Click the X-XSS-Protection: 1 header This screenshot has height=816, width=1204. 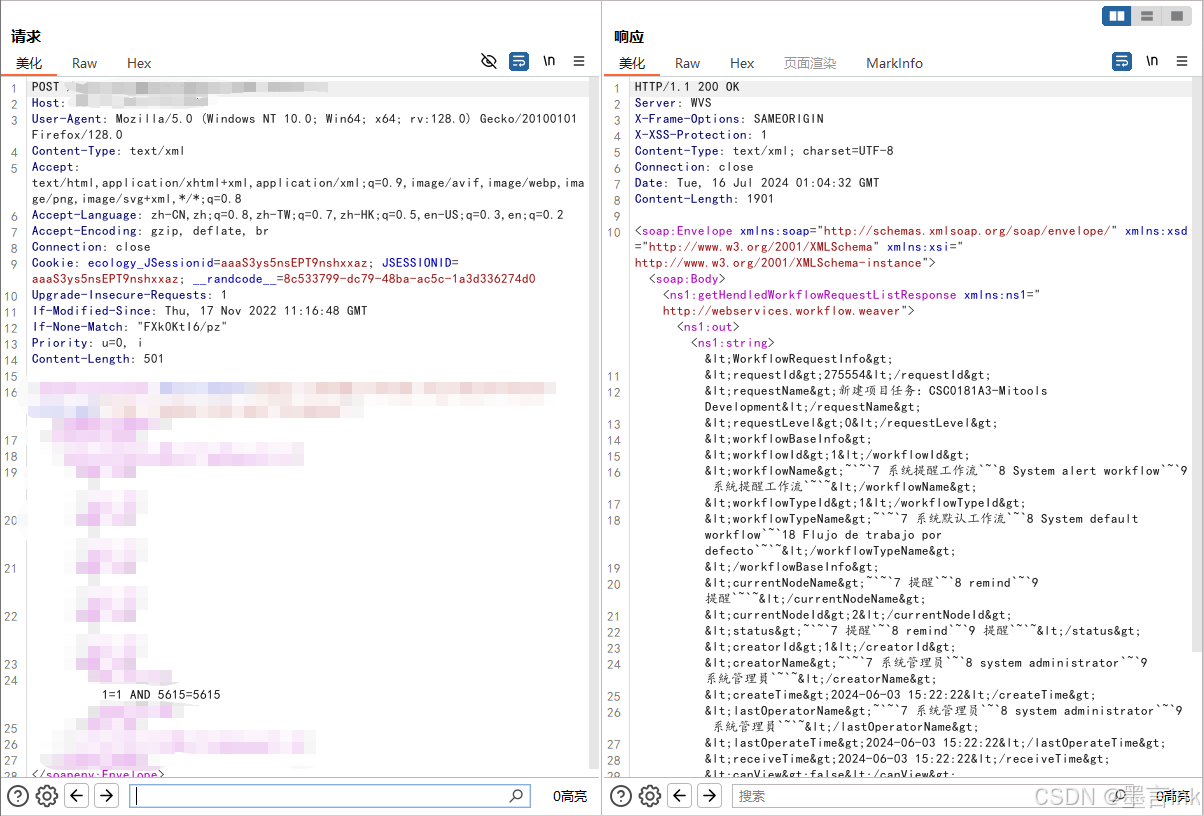coord(701,135)
